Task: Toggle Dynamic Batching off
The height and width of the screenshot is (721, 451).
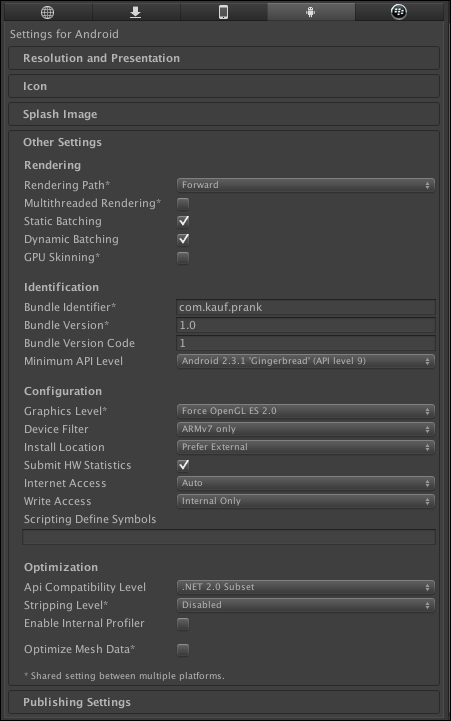Action: [183, 239]
